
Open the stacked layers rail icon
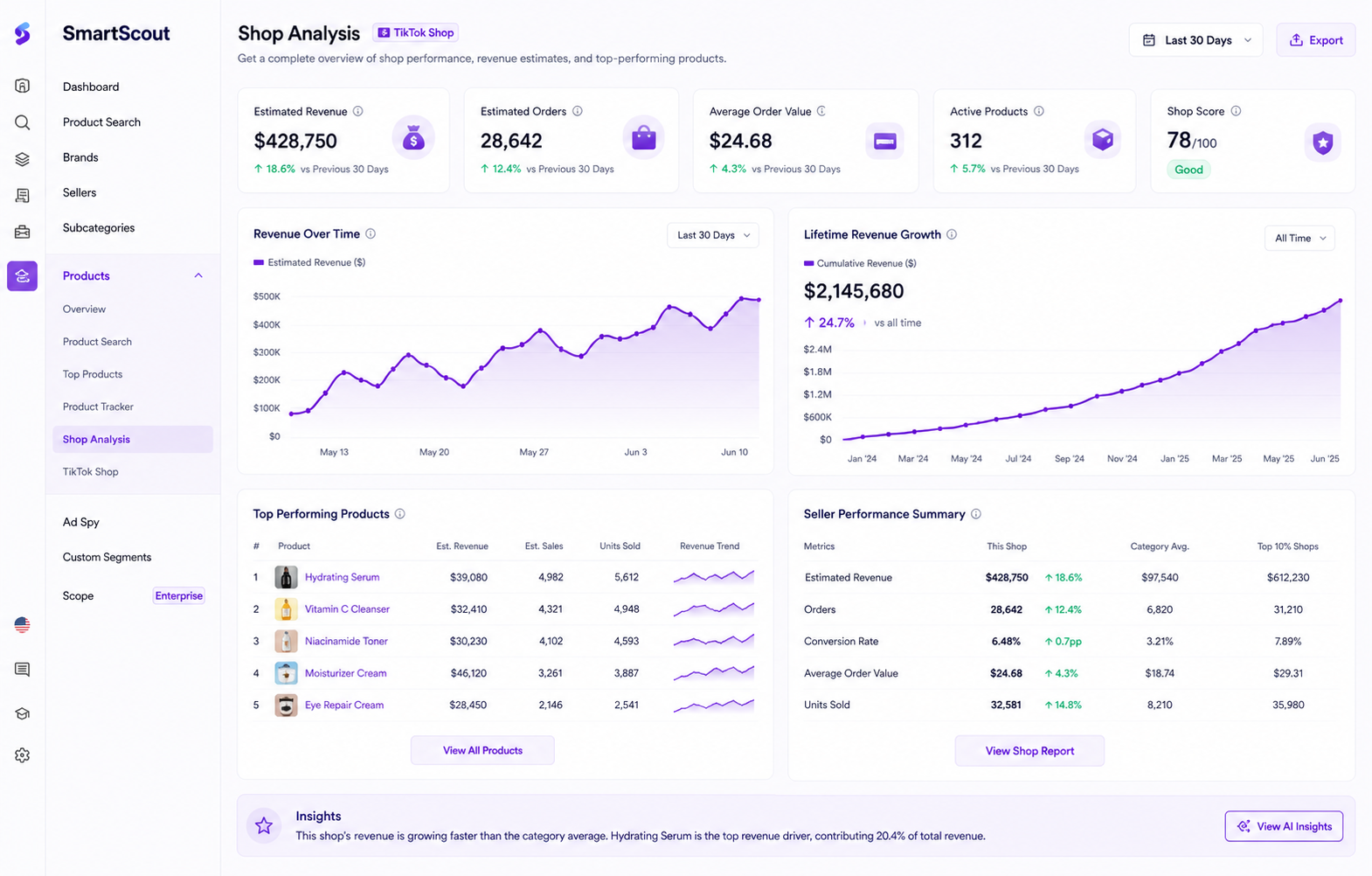click(x=23, y=159)
